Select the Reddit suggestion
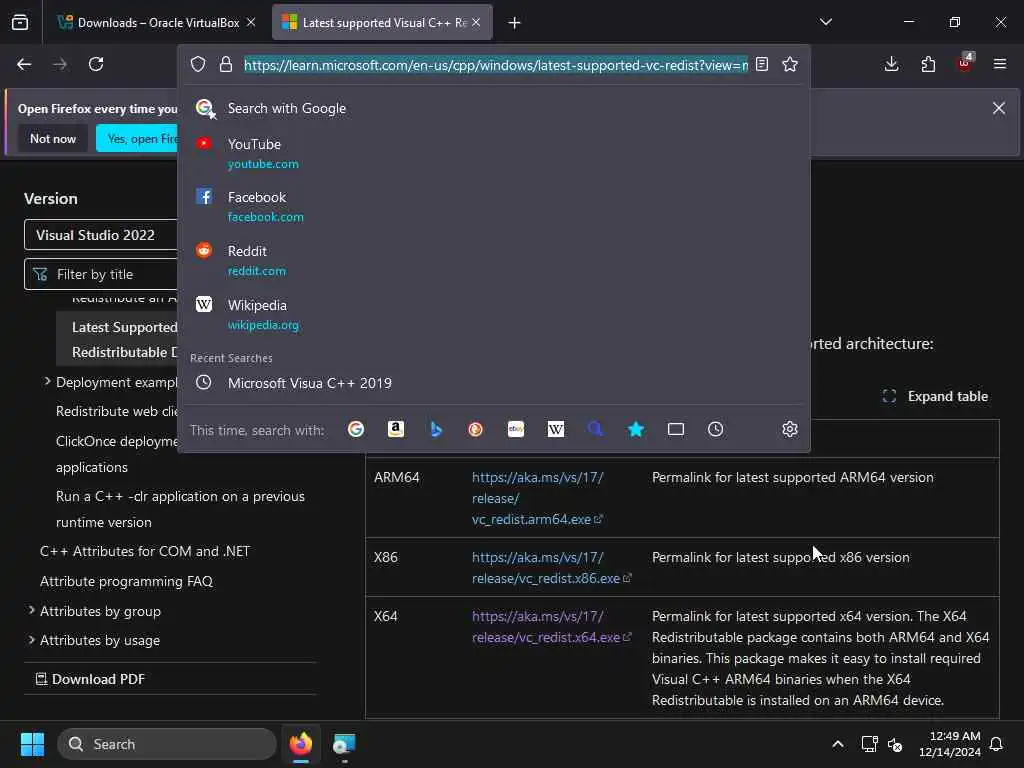Image resolution: width=1024 pixels, height=768 pixels. (494, 260)
